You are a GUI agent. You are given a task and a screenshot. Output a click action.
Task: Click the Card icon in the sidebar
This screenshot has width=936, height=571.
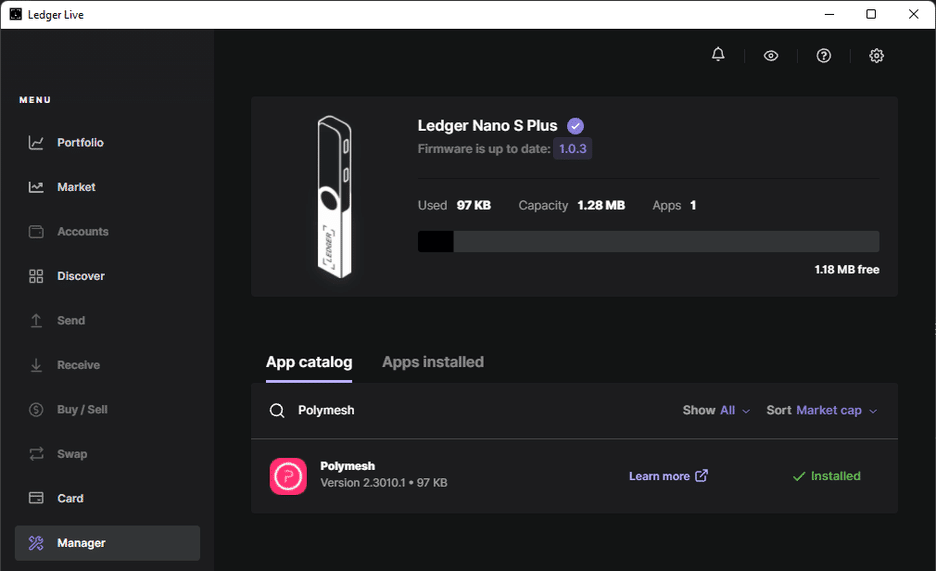[x=36, y=498]
